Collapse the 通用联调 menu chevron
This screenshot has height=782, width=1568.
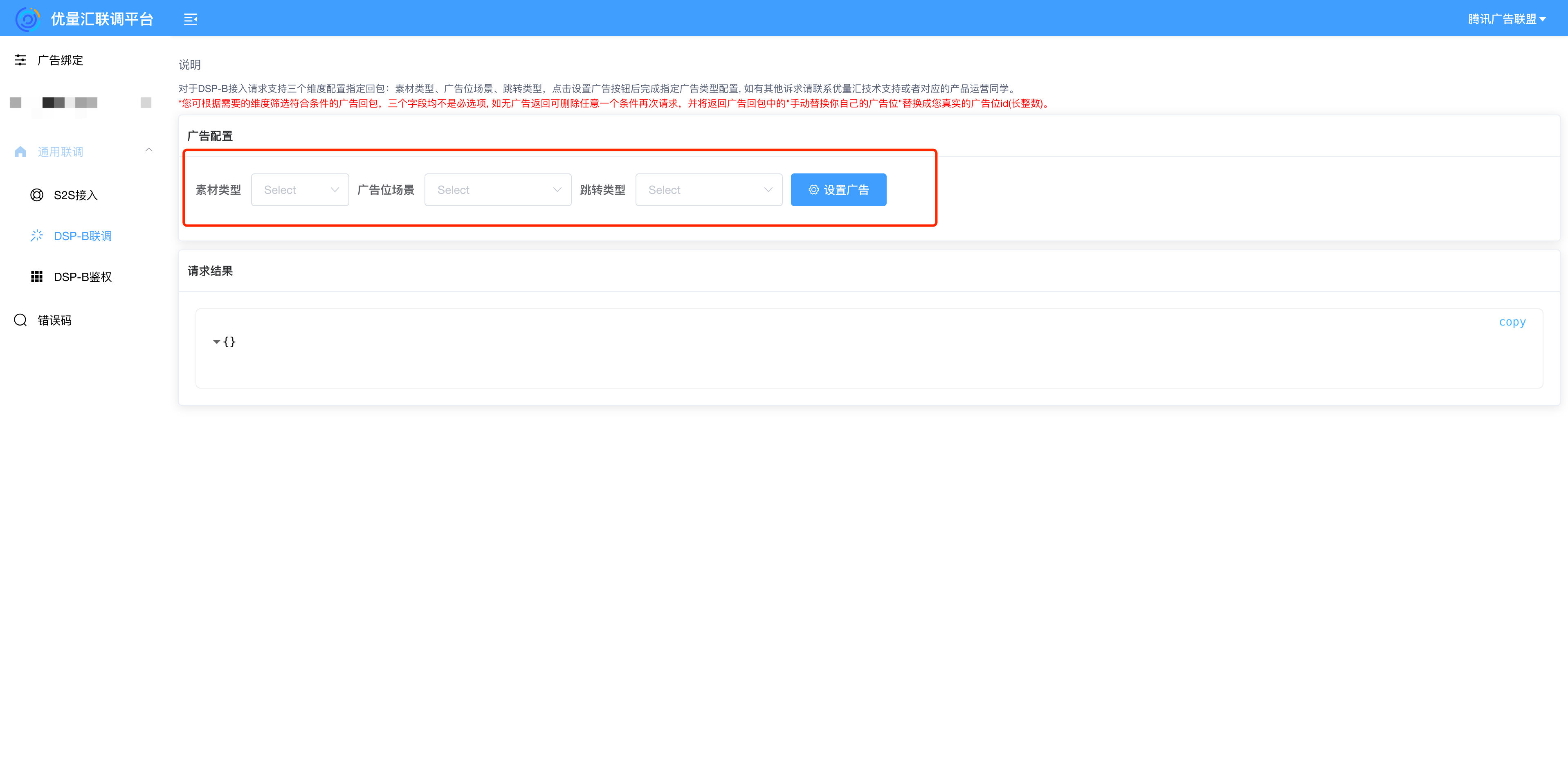coord(148,151)
